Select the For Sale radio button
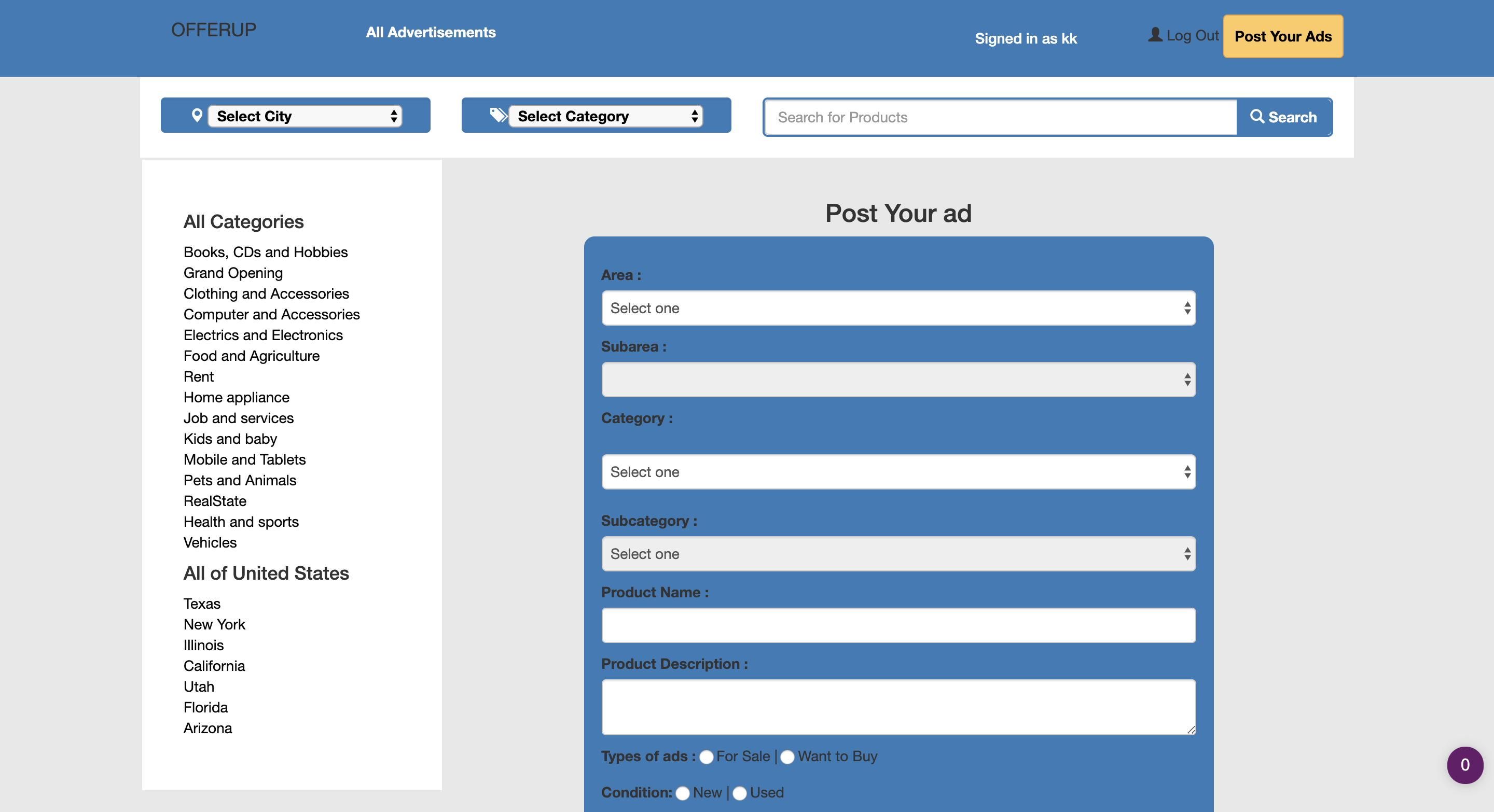1494x812 pixels. [707, 757]
